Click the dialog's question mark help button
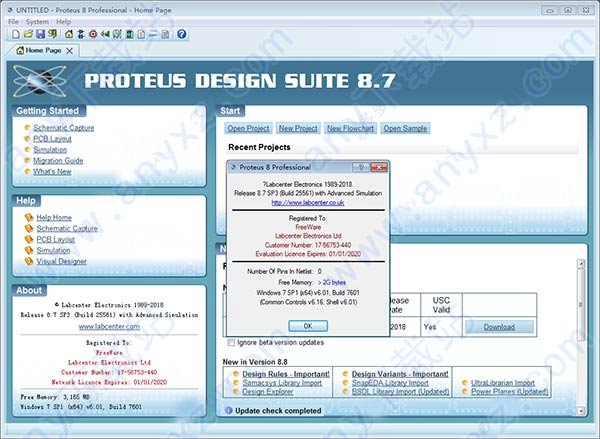Viewport: 600px width, 439px height. pos(361,167)
